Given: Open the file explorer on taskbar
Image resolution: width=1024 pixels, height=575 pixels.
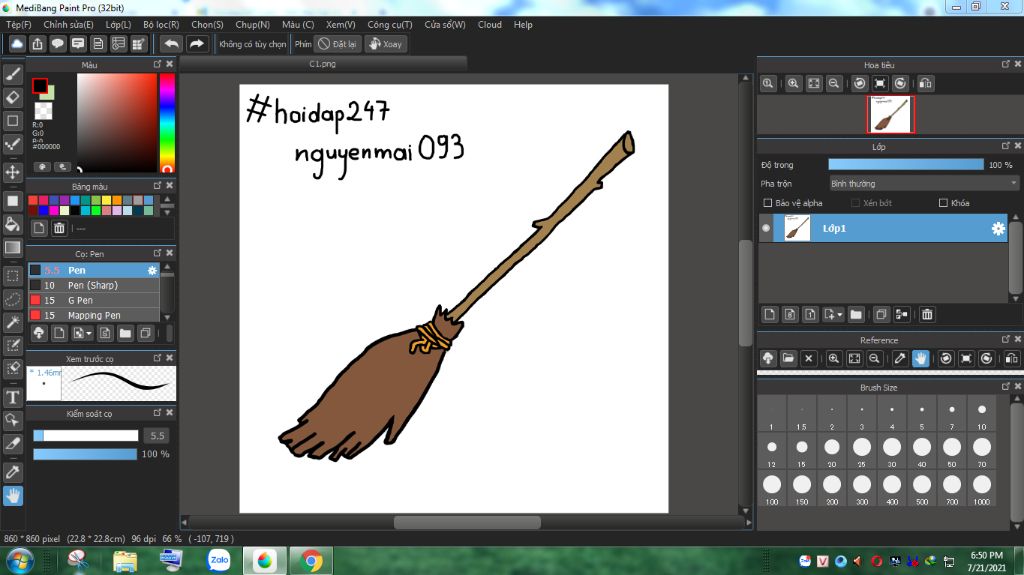Looking at the screenshot, I should tap(125, 561).
